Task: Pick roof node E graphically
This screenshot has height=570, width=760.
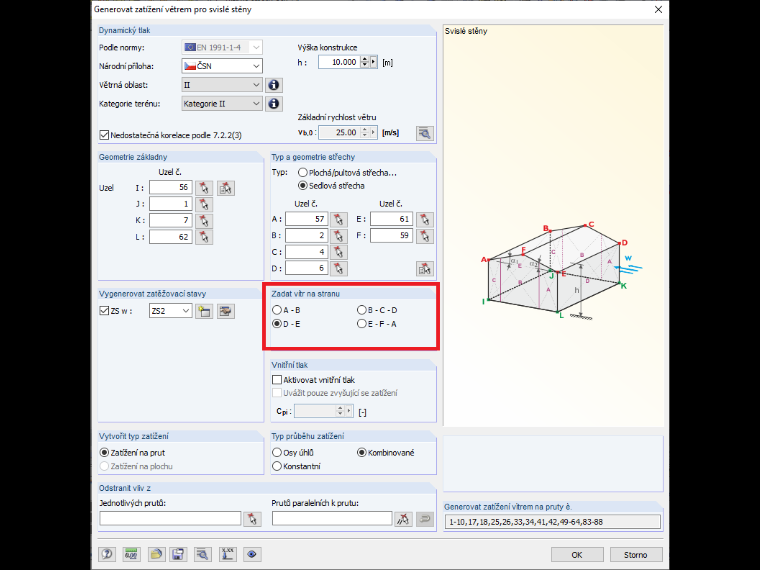Action: [425, 219]
